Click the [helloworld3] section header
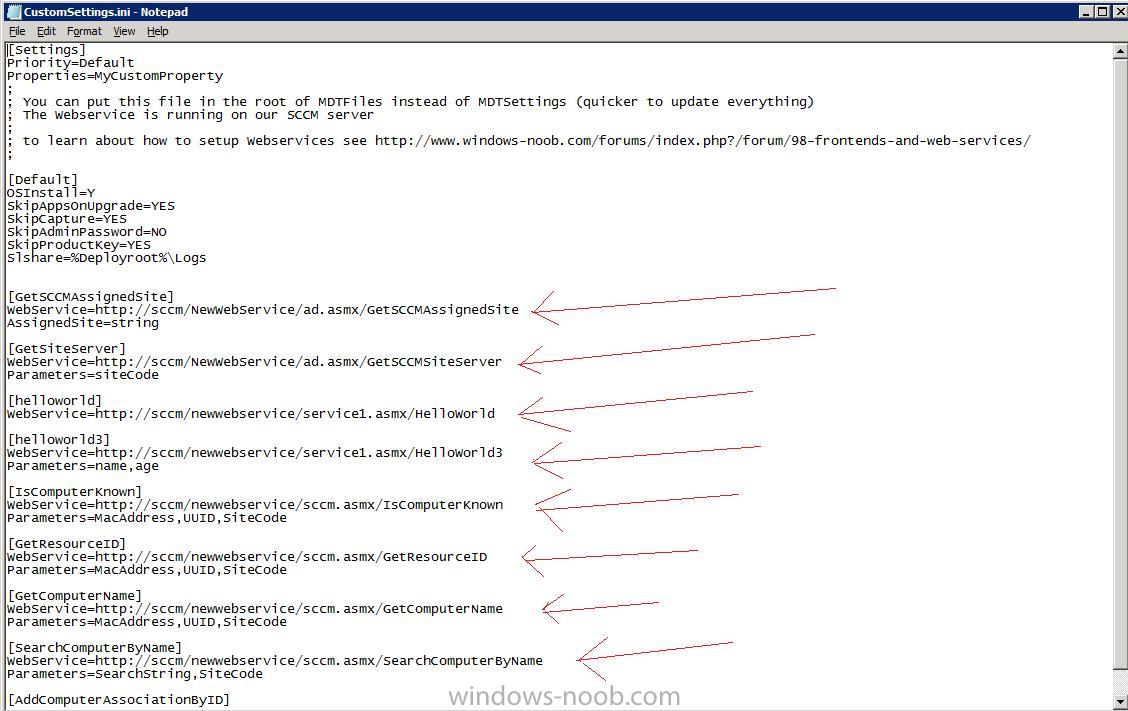The height and width of the screenshot is (711, 1128). coord(58,439)
